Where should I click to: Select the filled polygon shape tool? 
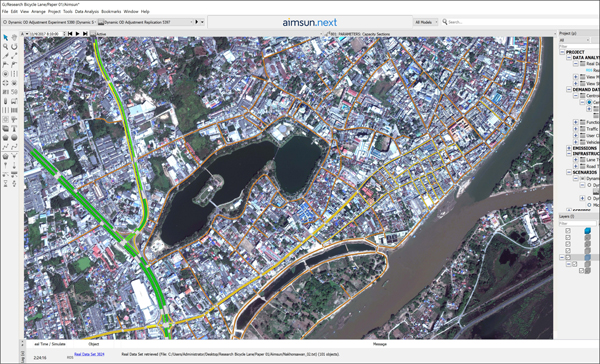click(x=5, y=137)
